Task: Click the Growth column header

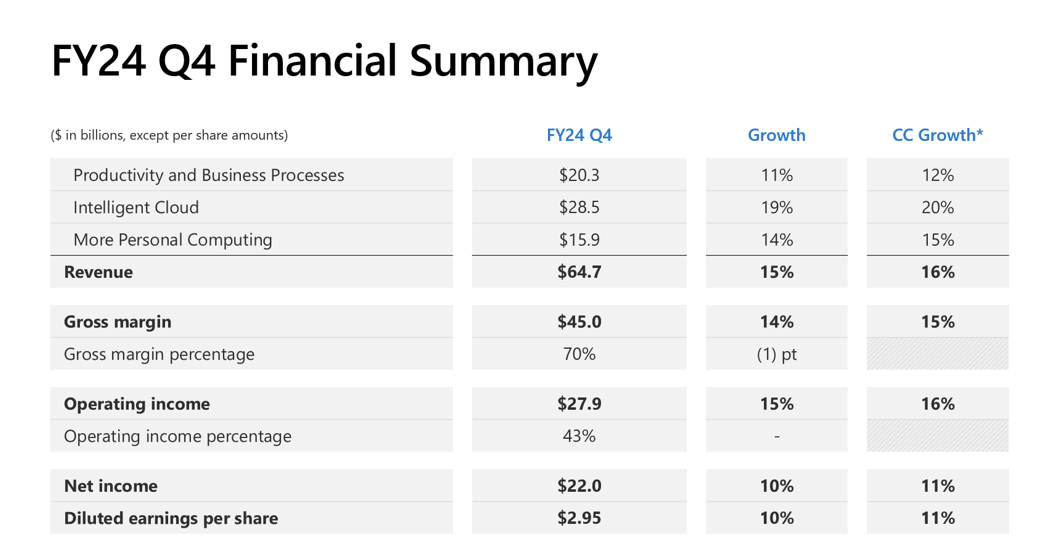Action: [776, 135]
